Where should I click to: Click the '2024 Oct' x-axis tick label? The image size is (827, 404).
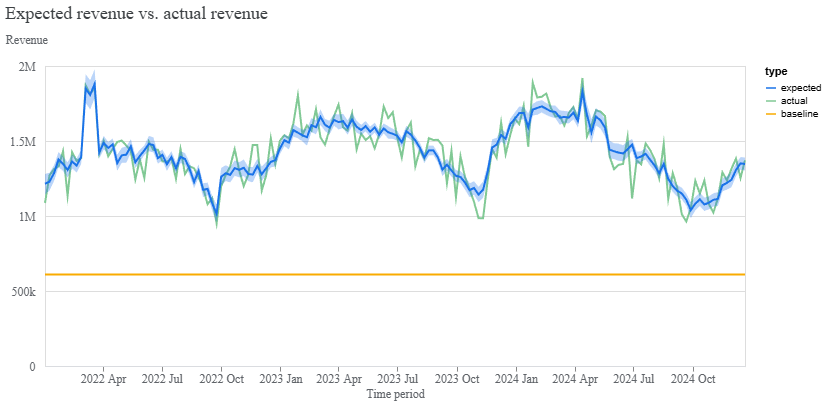(x=692, y=379)
